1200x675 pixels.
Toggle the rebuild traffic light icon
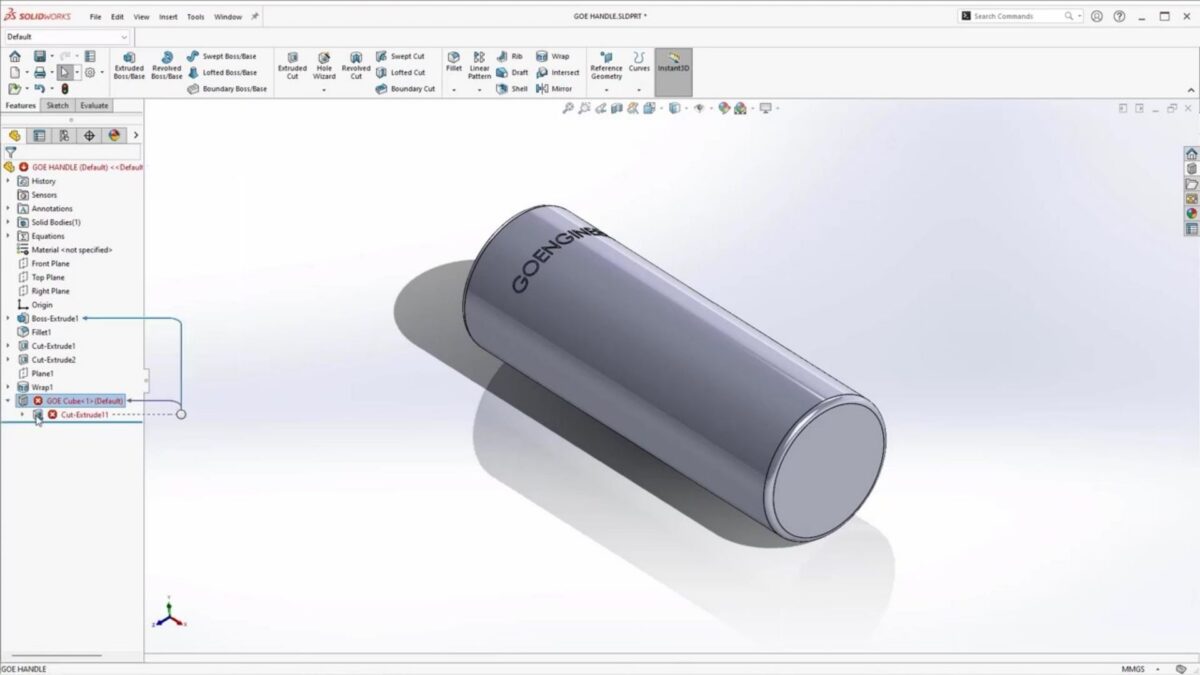point(66,89)
